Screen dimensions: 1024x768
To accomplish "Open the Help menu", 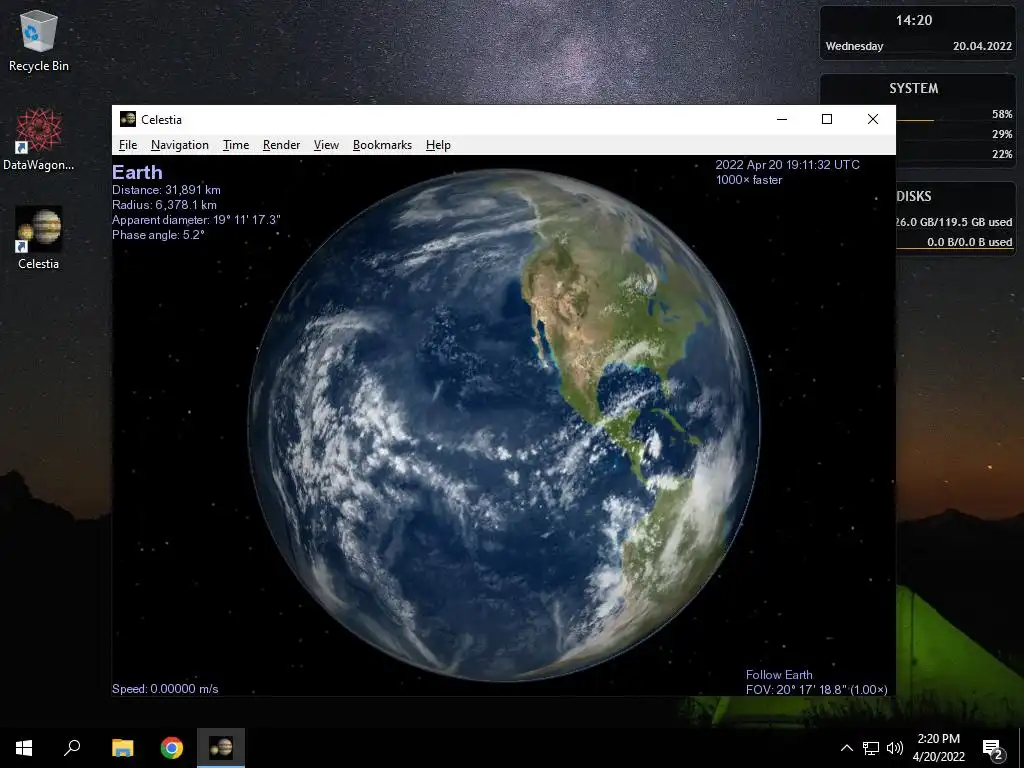I will 438,145.
